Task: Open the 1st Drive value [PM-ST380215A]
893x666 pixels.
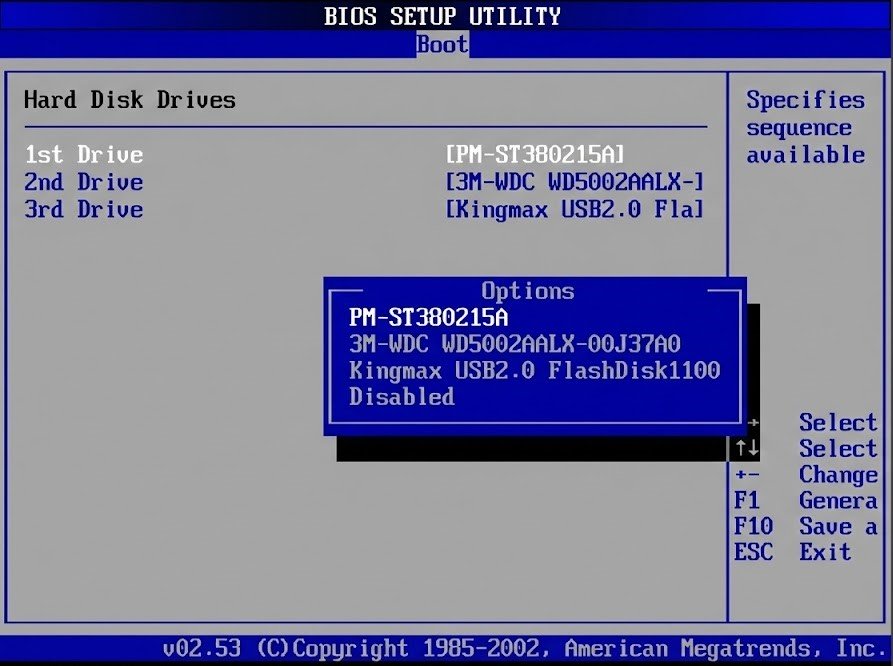Action: (535, 155)
